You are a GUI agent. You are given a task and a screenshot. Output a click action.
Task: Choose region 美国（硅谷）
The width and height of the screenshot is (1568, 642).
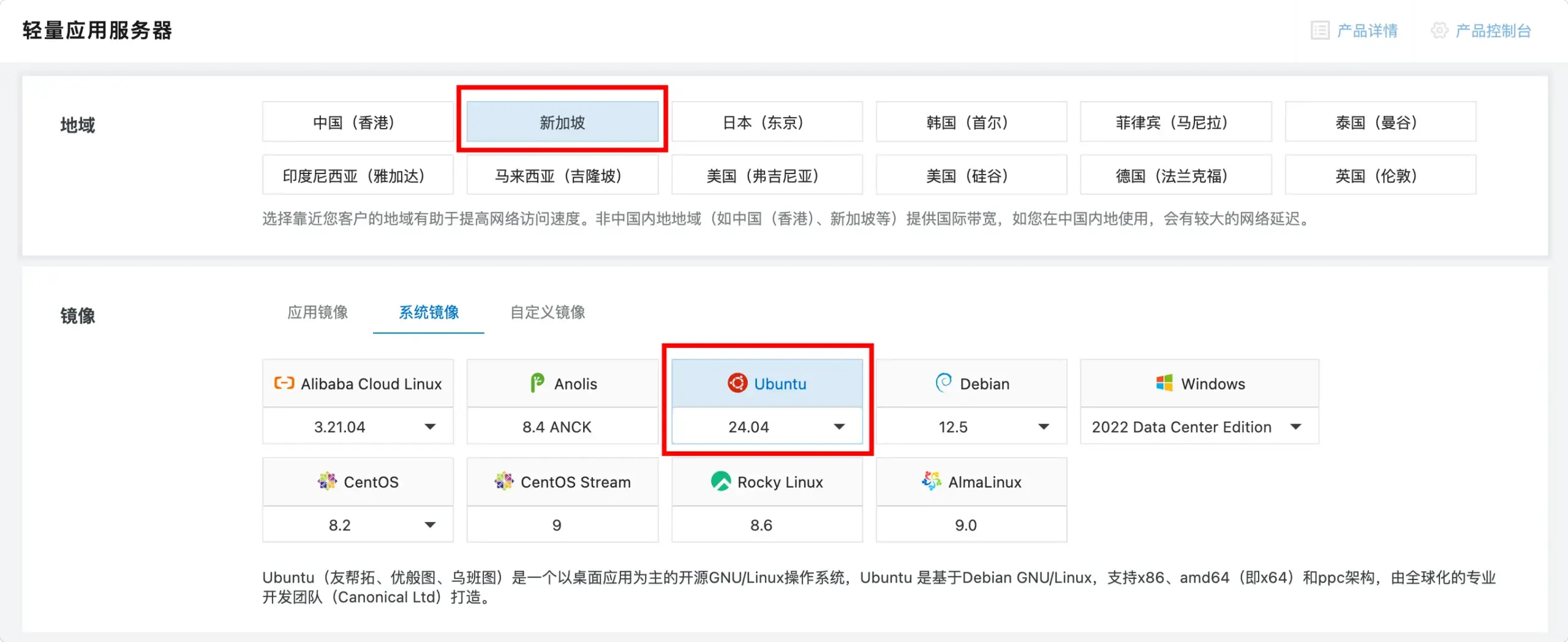[x=971, y=175]
